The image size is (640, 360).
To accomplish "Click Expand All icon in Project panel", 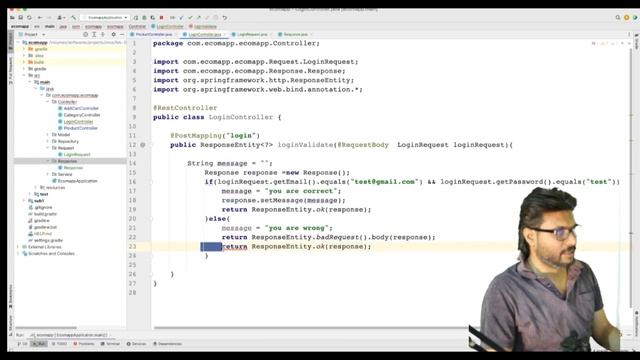I will (94, 34).
